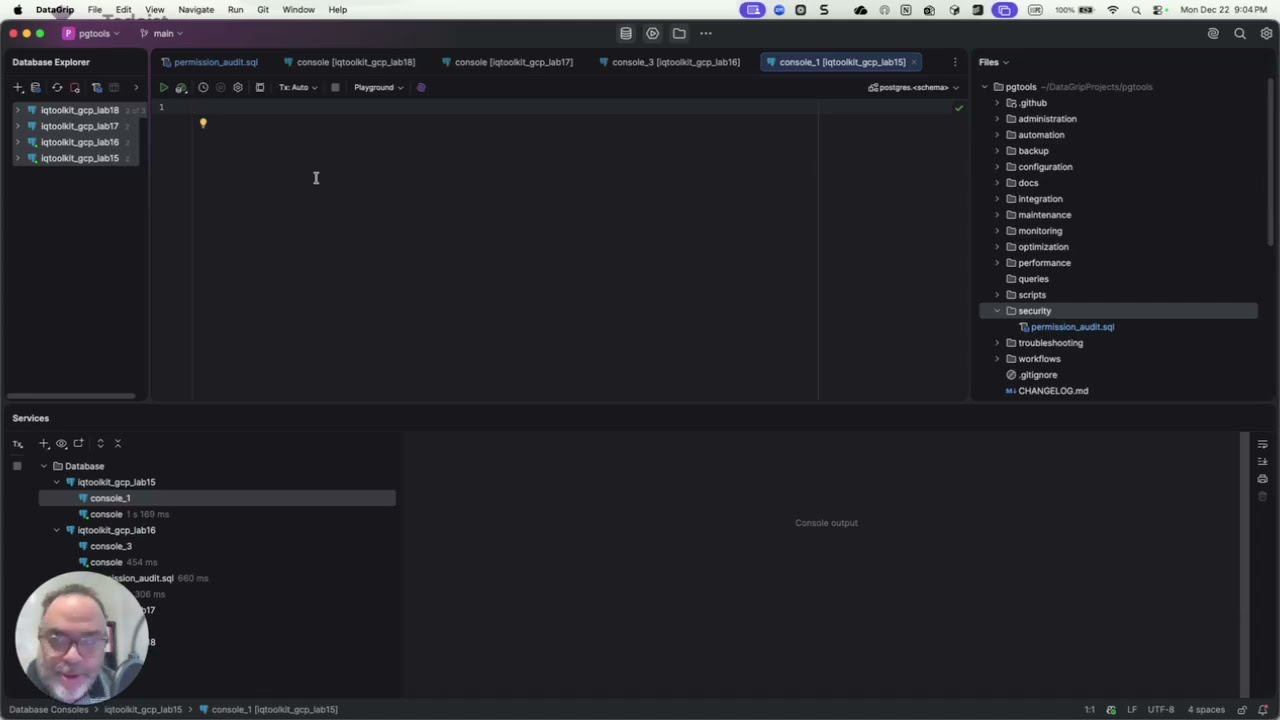This screenshot has height=720, width=1280.
Task: Run the query with the Execute button
Action: point(164,87)
